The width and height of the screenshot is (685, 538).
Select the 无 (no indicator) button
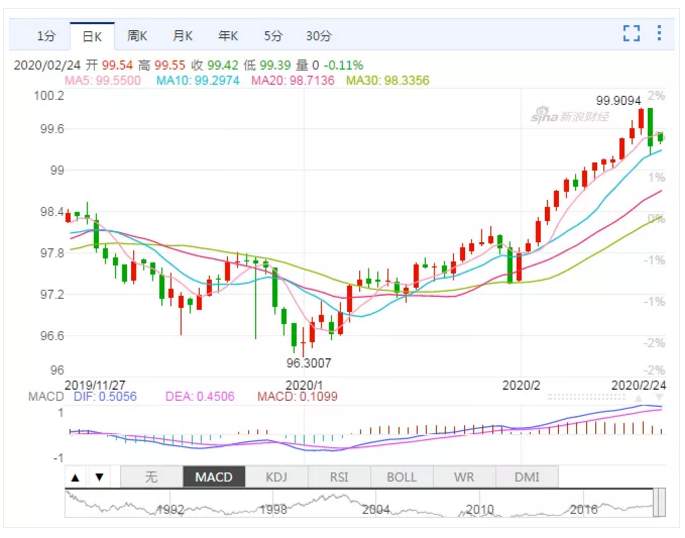[152, 477]
